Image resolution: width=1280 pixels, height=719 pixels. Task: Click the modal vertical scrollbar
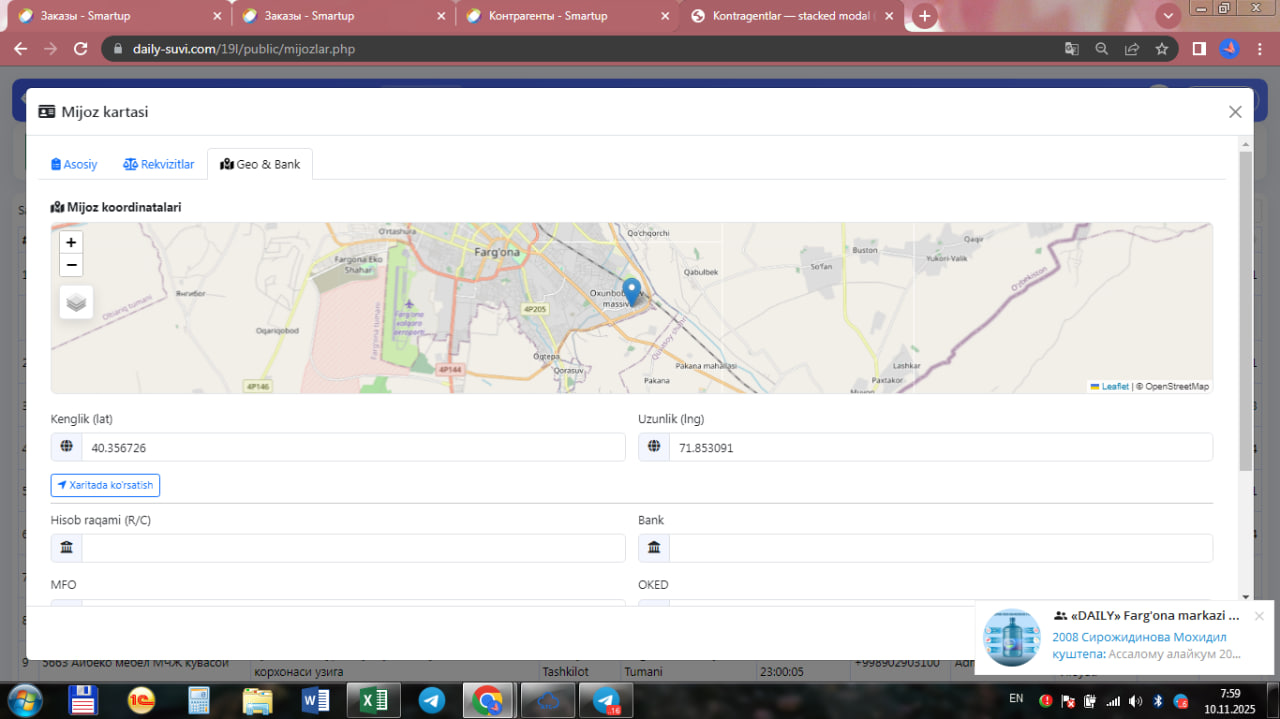point(1245,312)
